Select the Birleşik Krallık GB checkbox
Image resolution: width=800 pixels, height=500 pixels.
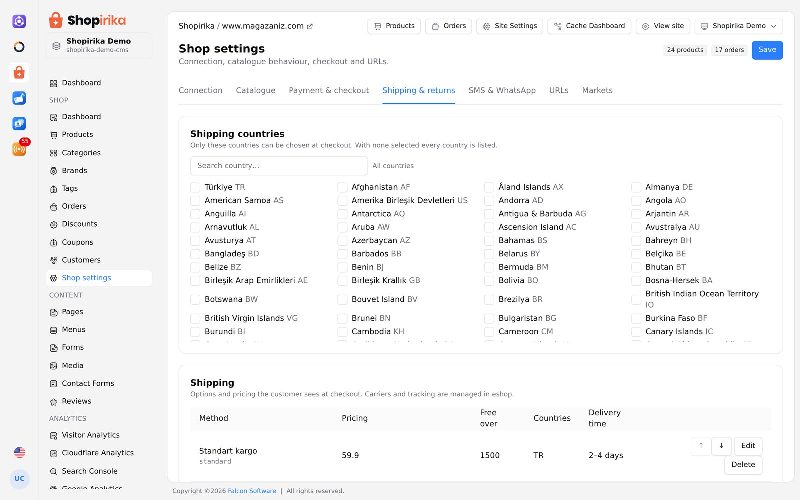point(342,280)
